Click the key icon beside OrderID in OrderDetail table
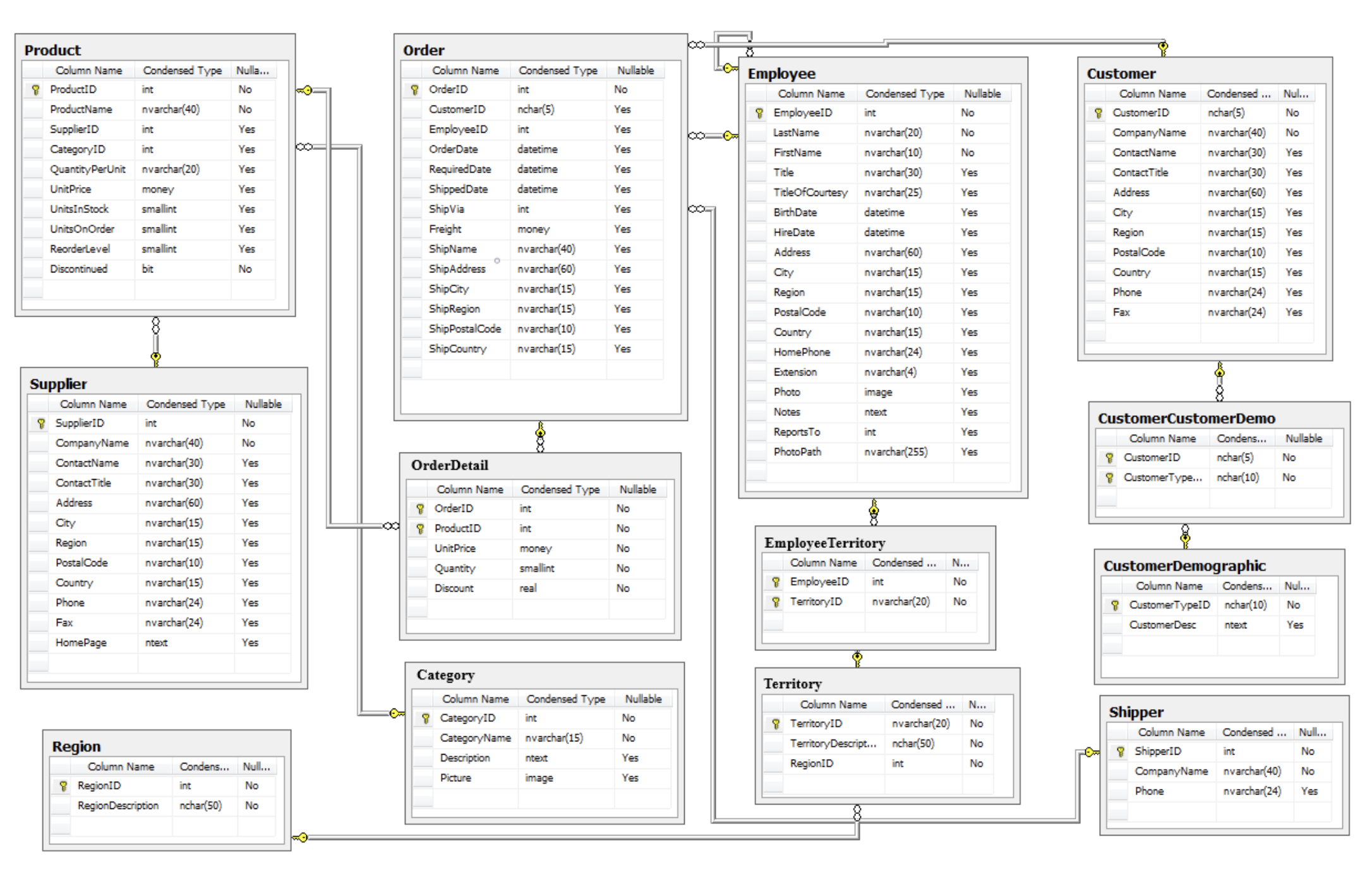Image resolution: width=1372 pixels, height=876 pixels. (x=420, y=509)
